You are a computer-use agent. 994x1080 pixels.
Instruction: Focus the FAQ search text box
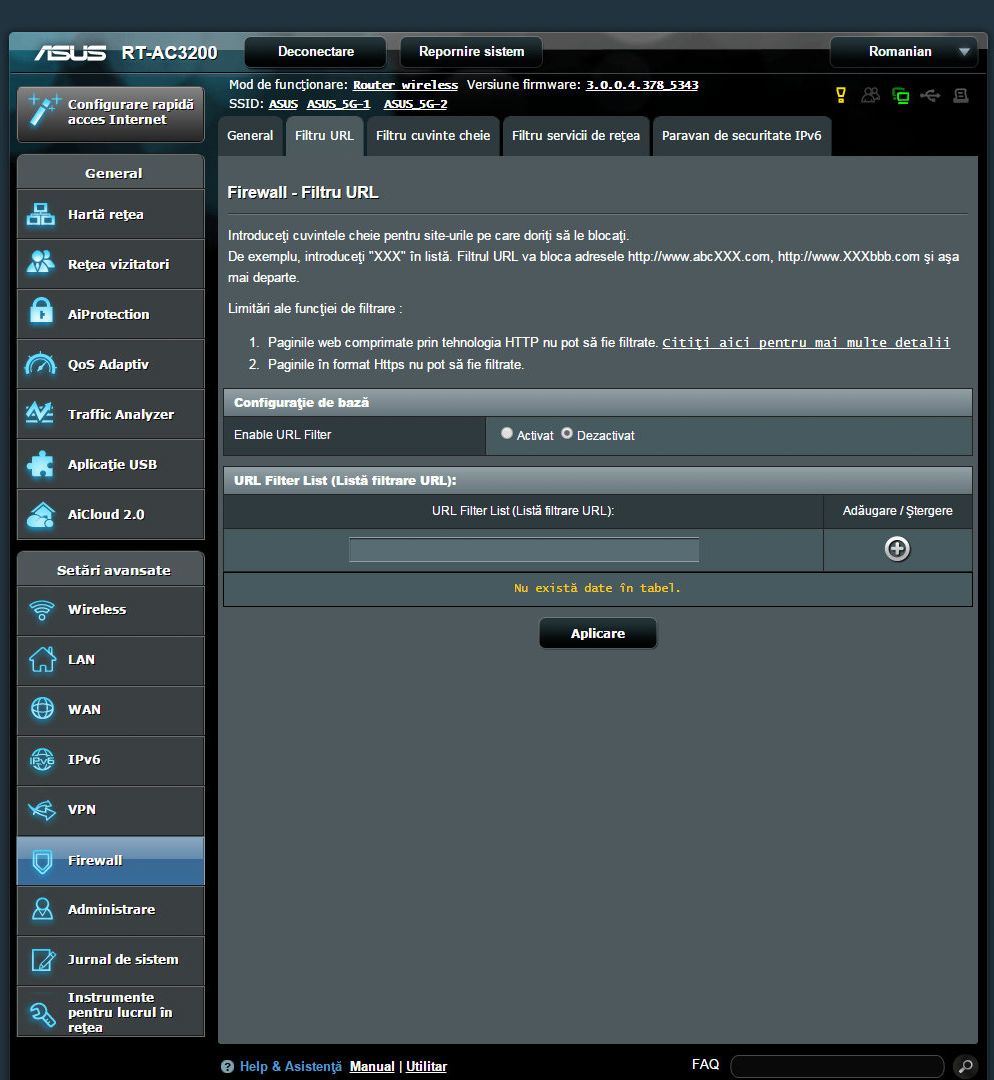836,1066
